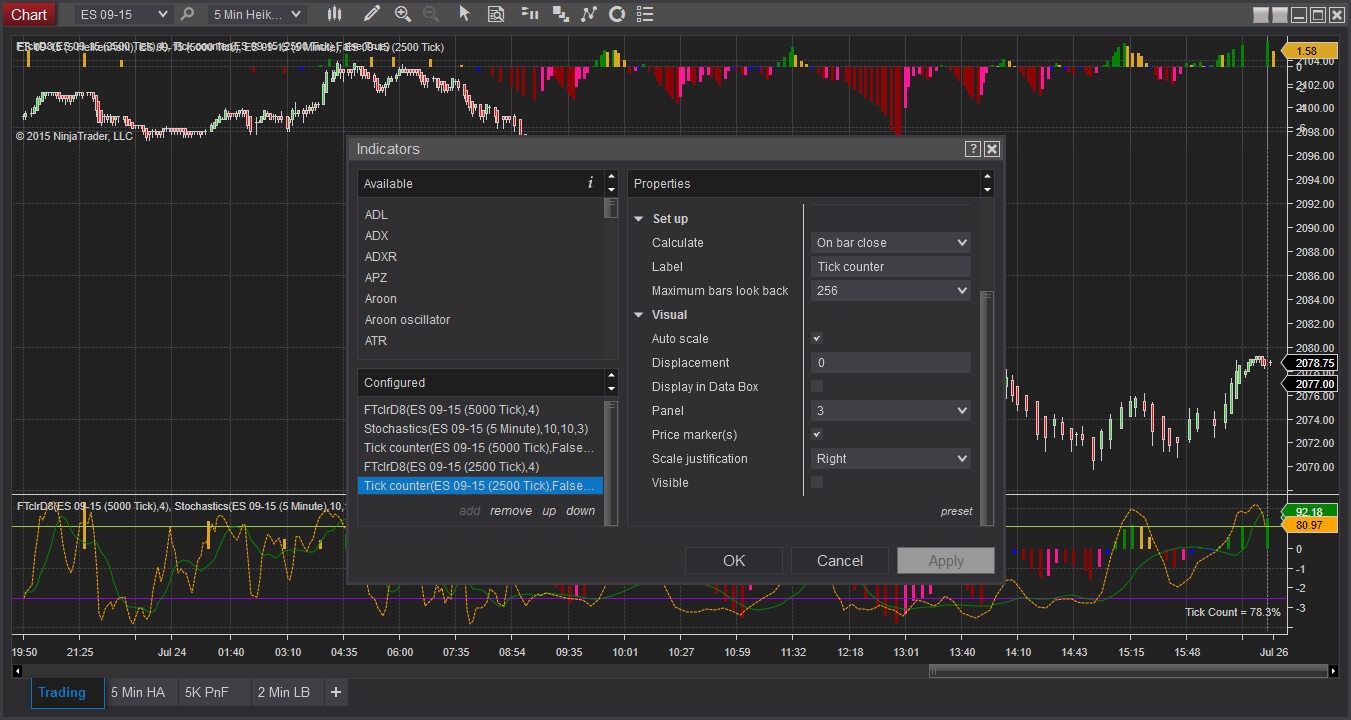Toggle the Price marker(s) checkbox
1351x720 pixels.
pos(817,435)
